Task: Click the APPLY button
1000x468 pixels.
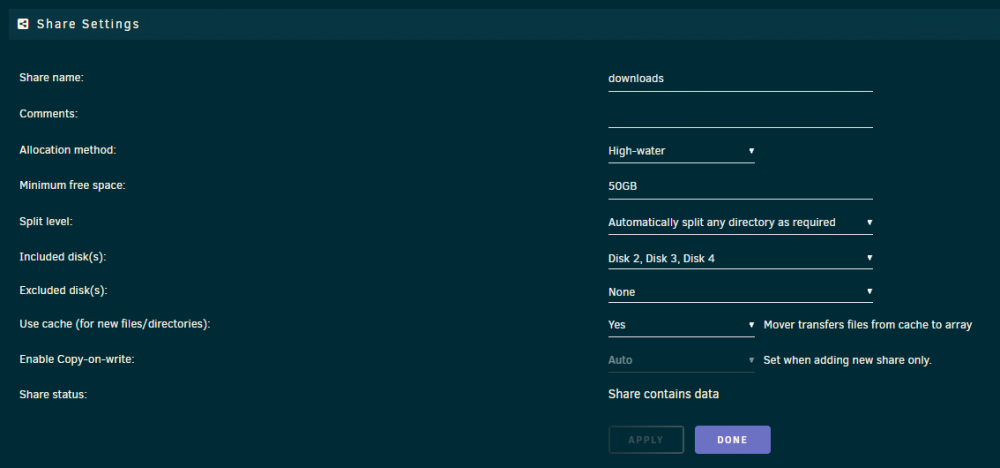Action: point(646,440)
